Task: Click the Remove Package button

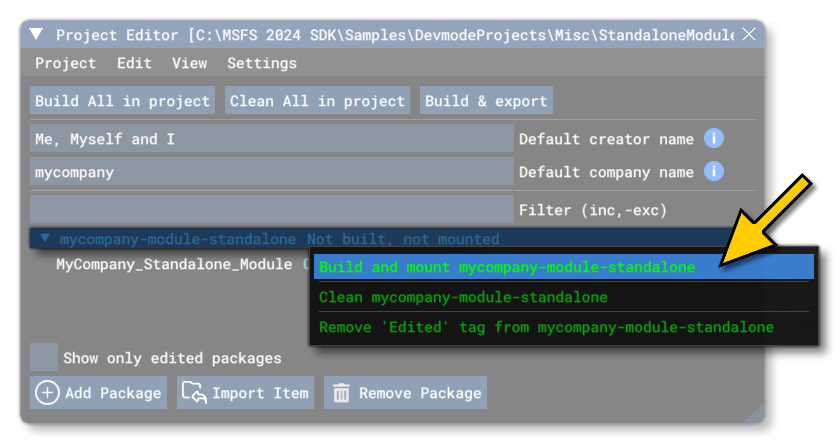Action: point(406,393)
